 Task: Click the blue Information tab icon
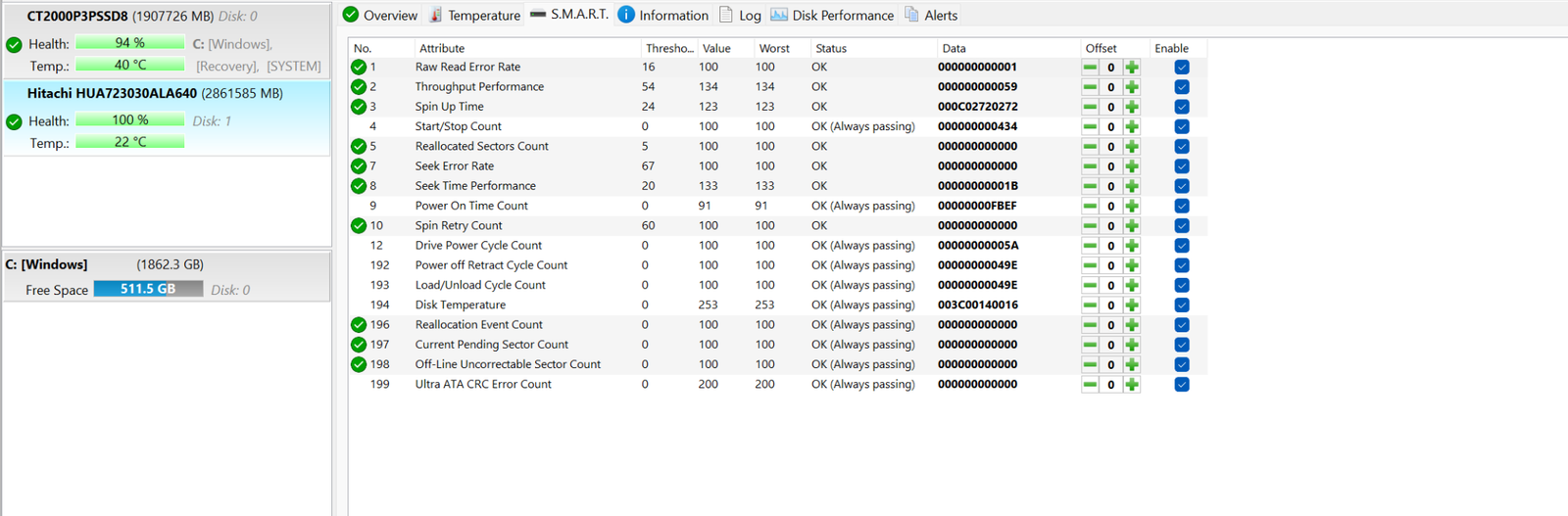pos(626,15)
